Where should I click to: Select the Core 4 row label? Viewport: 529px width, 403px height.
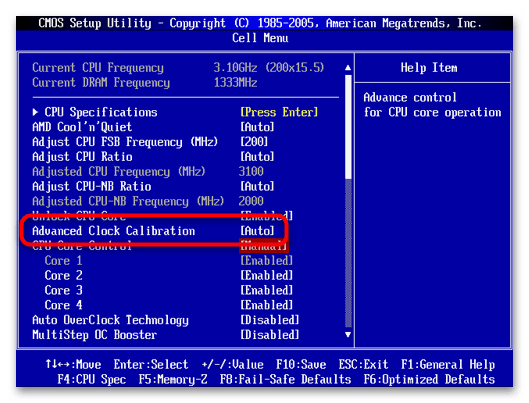coord(63,305)
